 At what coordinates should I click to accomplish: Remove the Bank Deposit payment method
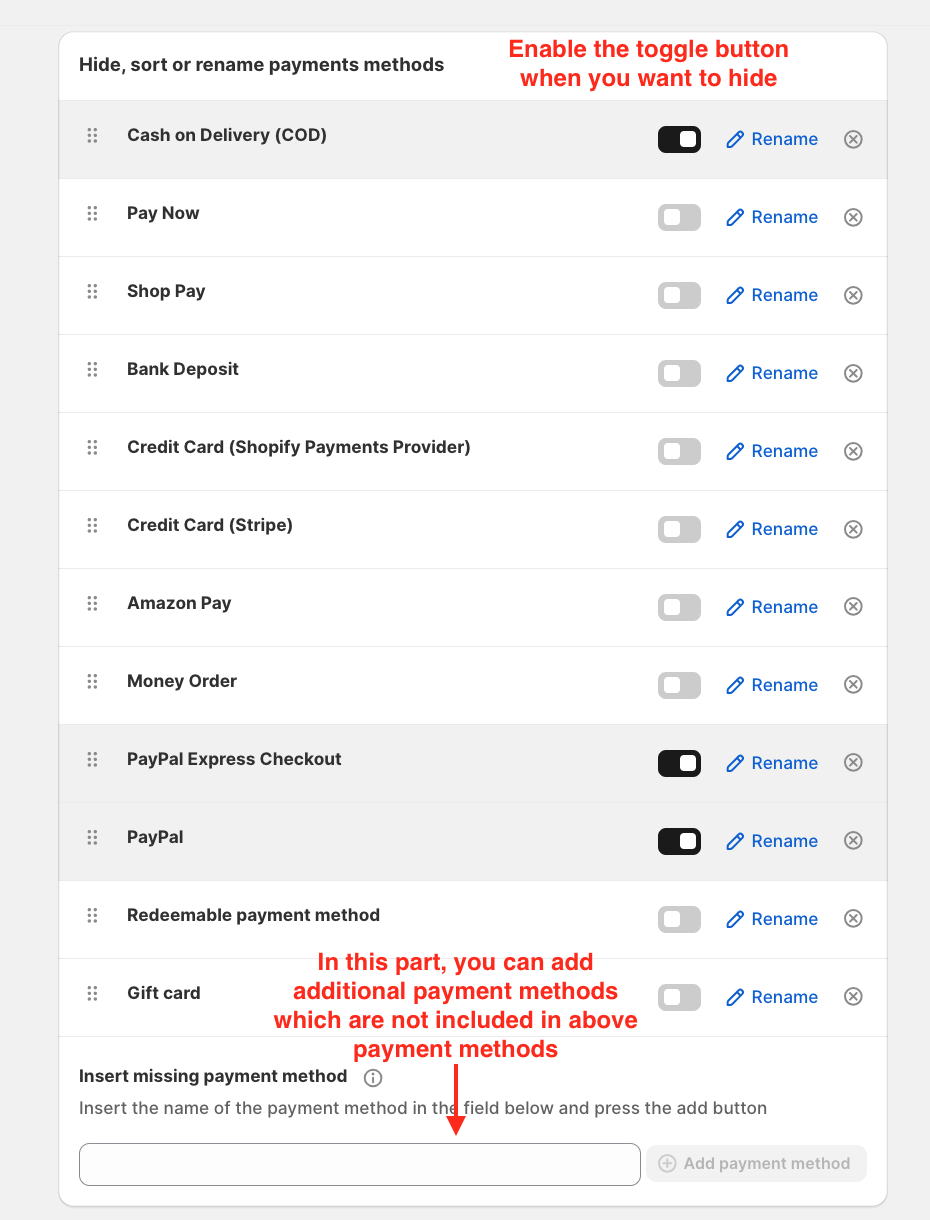(853, 373)
